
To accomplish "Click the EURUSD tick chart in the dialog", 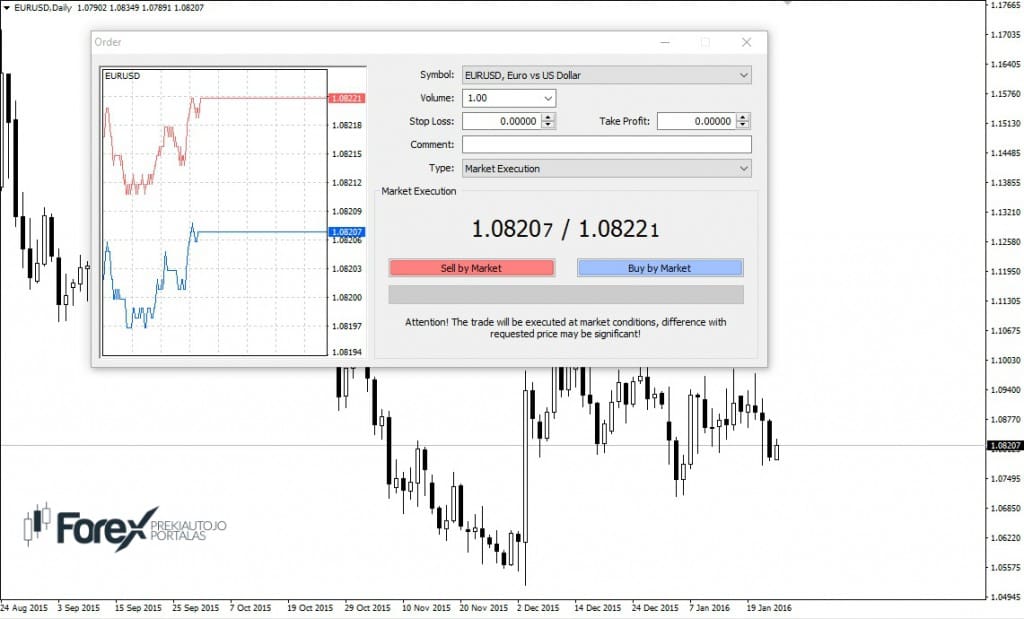I will click(215, 212).
